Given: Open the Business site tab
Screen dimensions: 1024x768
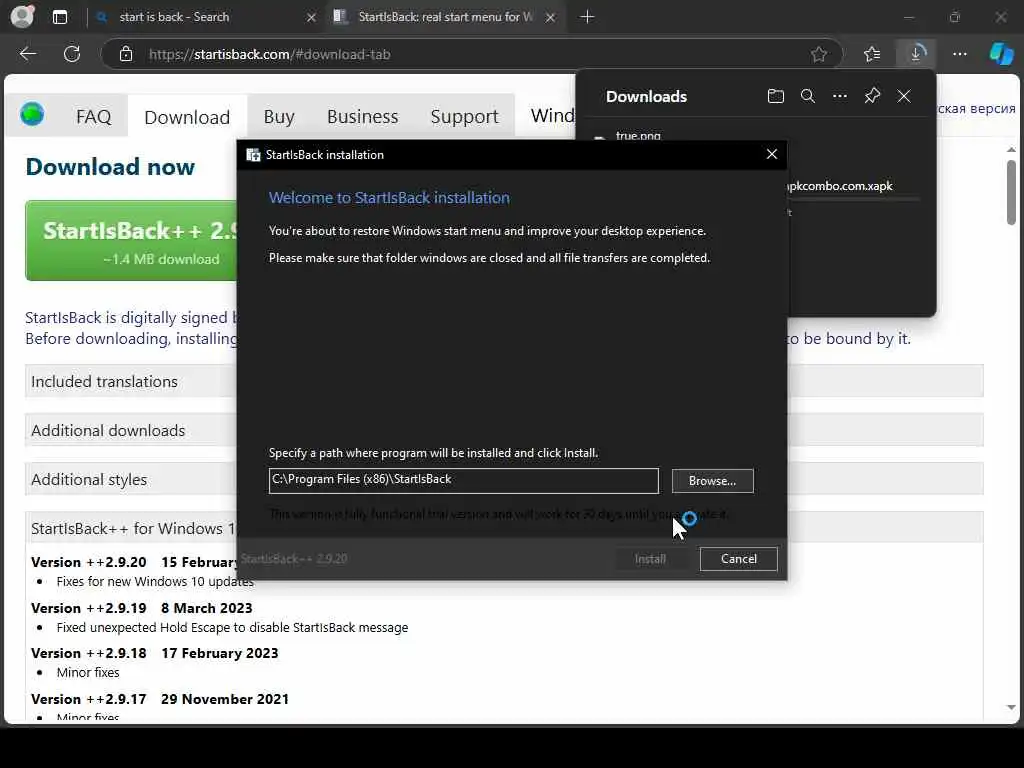Looking at the screenshot, I should coord(362,116).
